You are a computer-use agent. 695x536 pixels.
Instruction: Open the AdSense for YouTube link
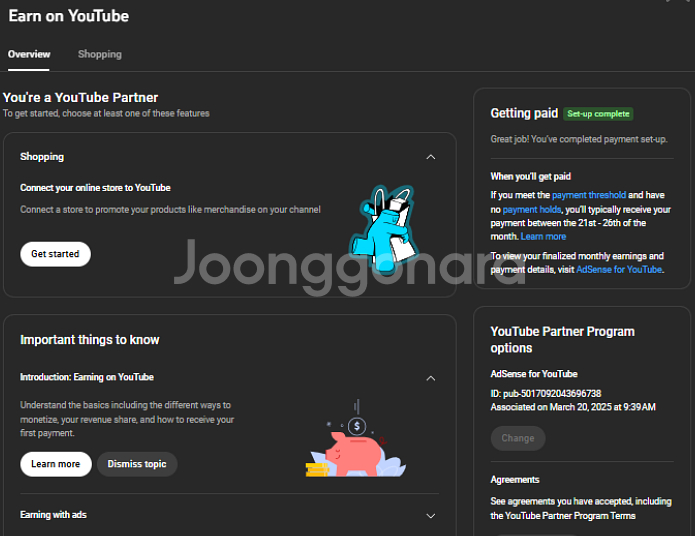(x=619, y=270)
